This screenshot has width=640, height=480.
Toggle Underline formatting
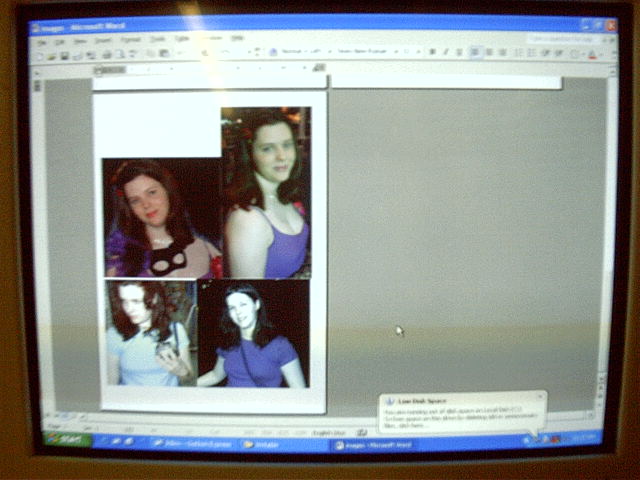[459, 52]
